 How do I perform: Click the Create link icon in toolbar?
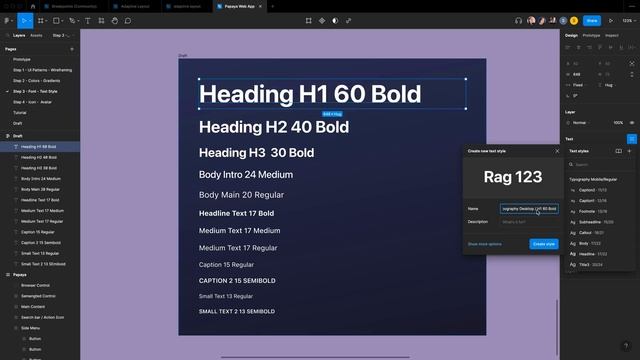[x=349, y=21]
